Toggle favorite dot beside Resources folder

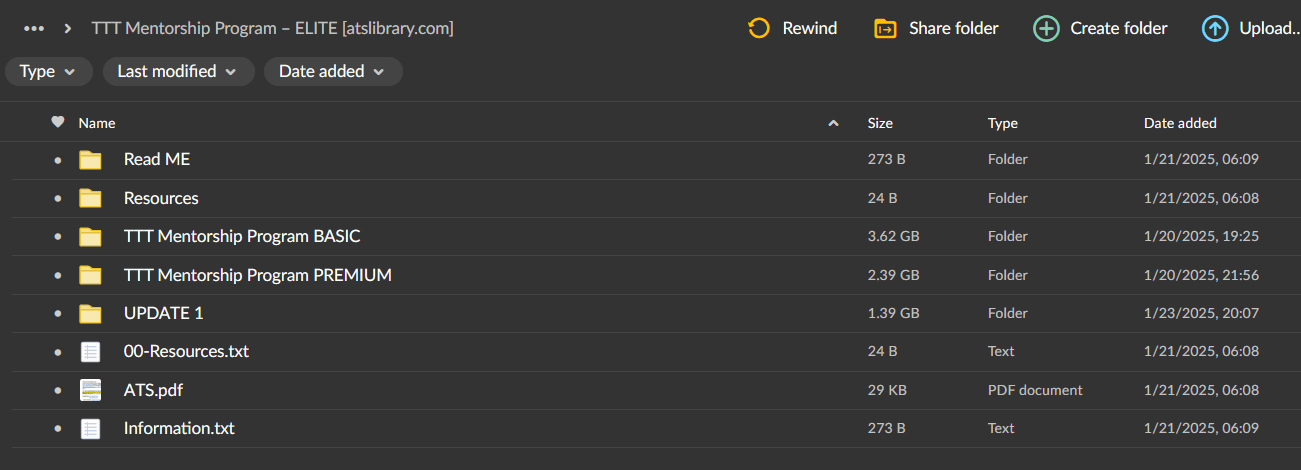58,198
